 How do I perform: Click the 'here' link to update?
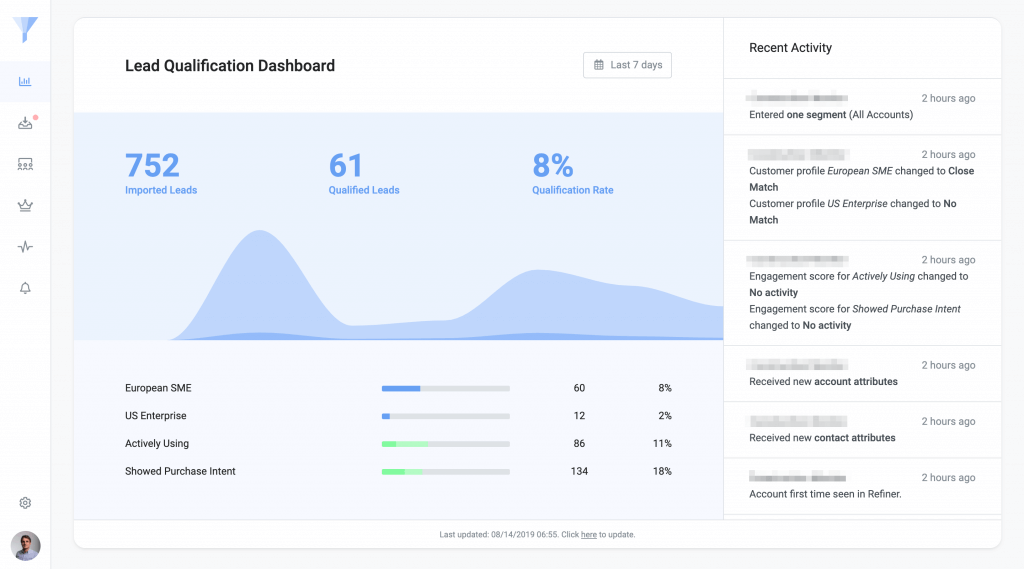click(x=588, y=535)
